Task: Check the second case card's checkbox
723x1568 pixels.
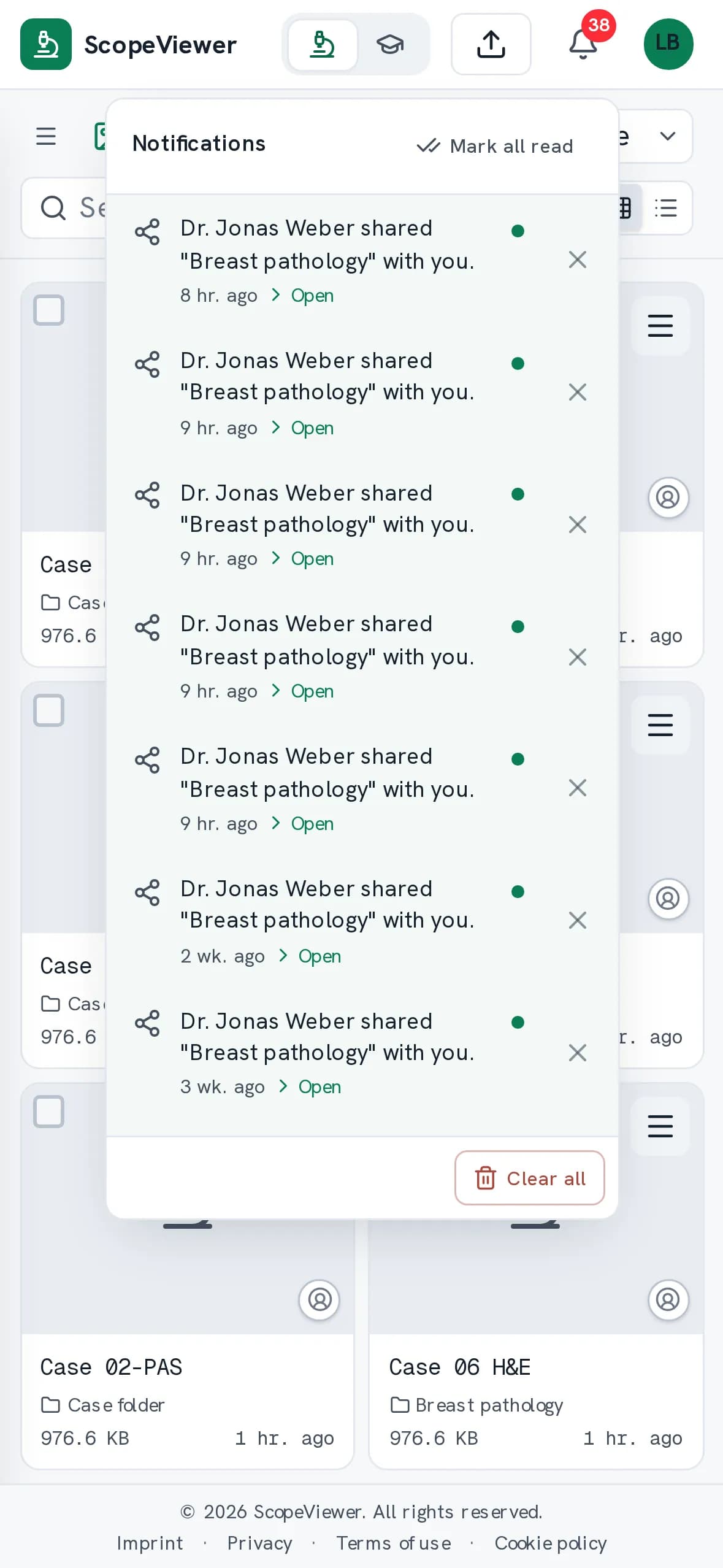Action: (x=49, y=711)
